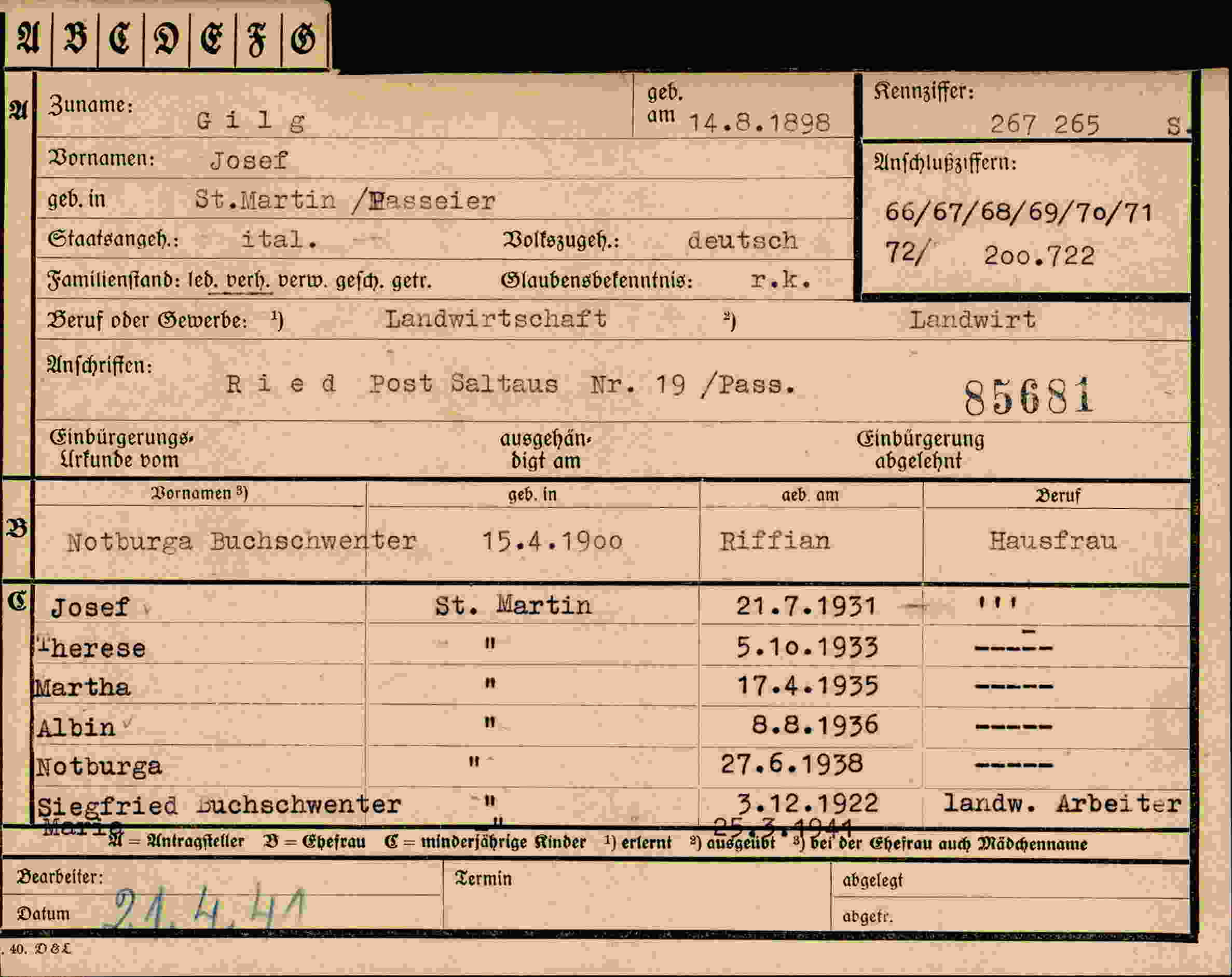Click the citizenship value 'ital.'
1232x977 pixels.
[279, 239]
